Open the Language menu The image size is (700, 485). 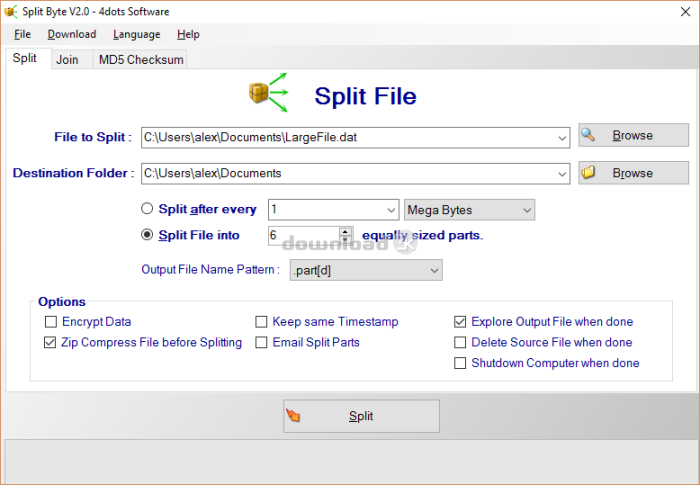[x=137, y=34]
